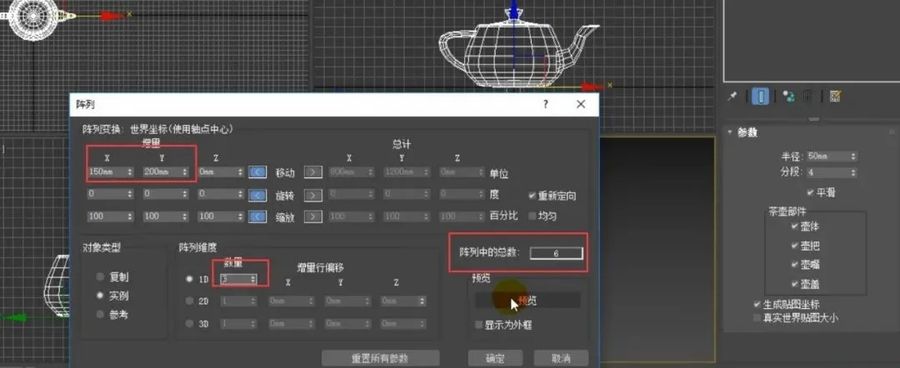Click the 重置所有参数 reset all button
The image size is (900, 368).
point(380,358)
